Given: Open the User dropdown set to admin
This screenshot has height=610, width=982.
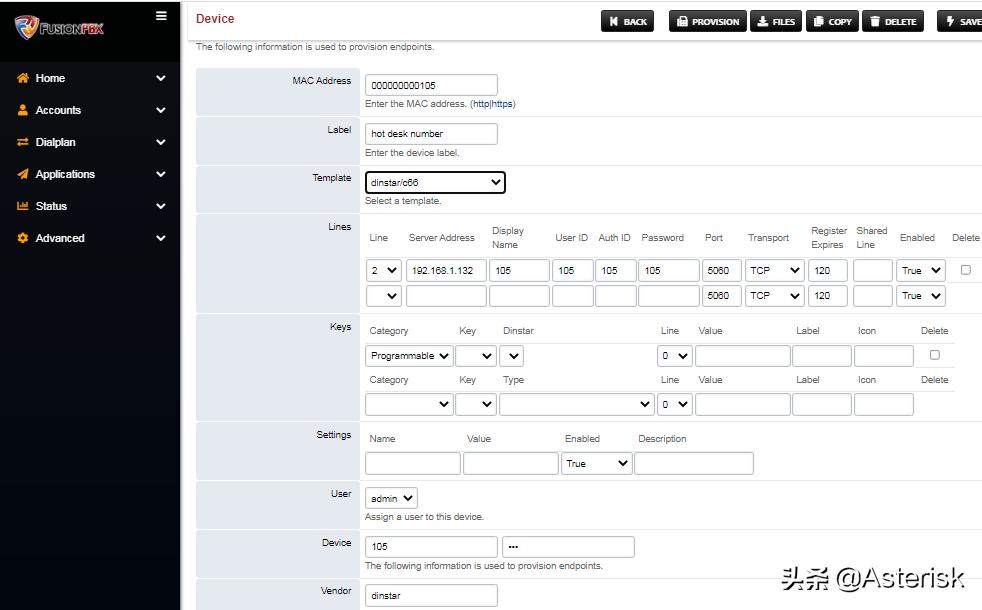Looking at the screenshot, I should pyautogui.click(x=391, y=498).
